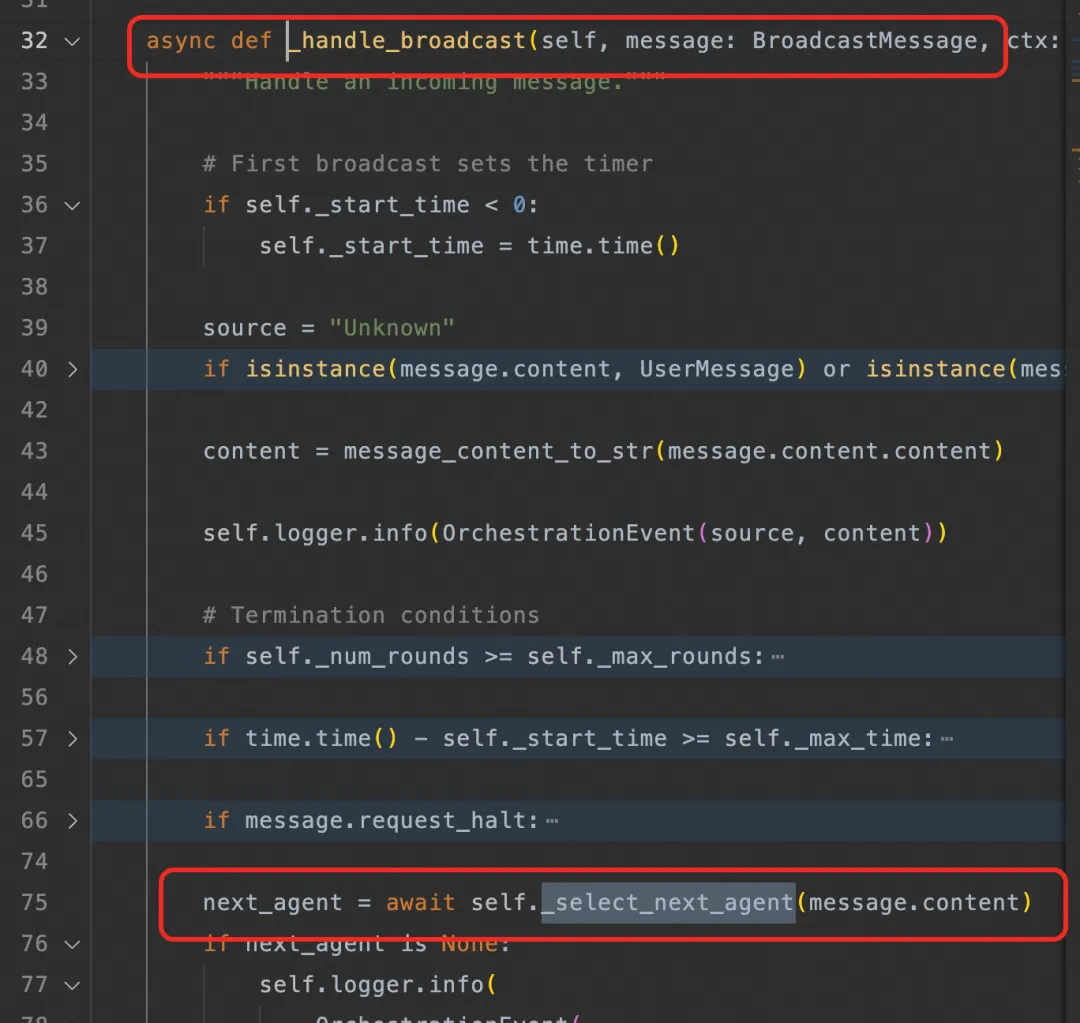
Task: Click the ellipsis after self._max_time
Action: pyautogui.click(x=947, y=738)
